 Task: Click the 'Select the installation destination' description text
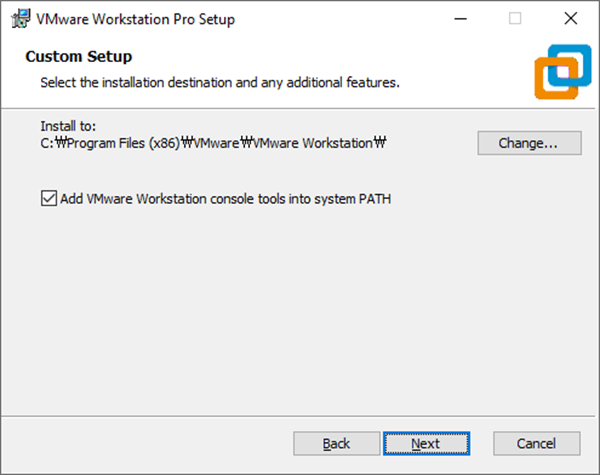[219, 81]
